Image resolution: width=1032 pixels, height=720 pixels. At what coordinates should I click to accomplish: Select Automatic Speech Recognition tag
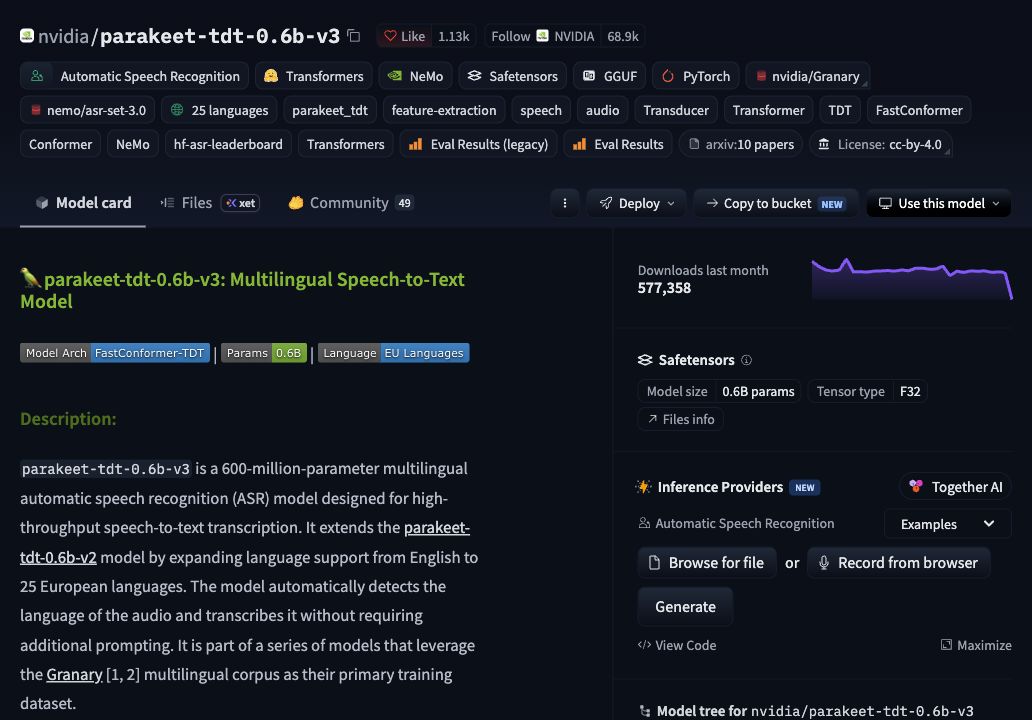[x=134, y=76]
